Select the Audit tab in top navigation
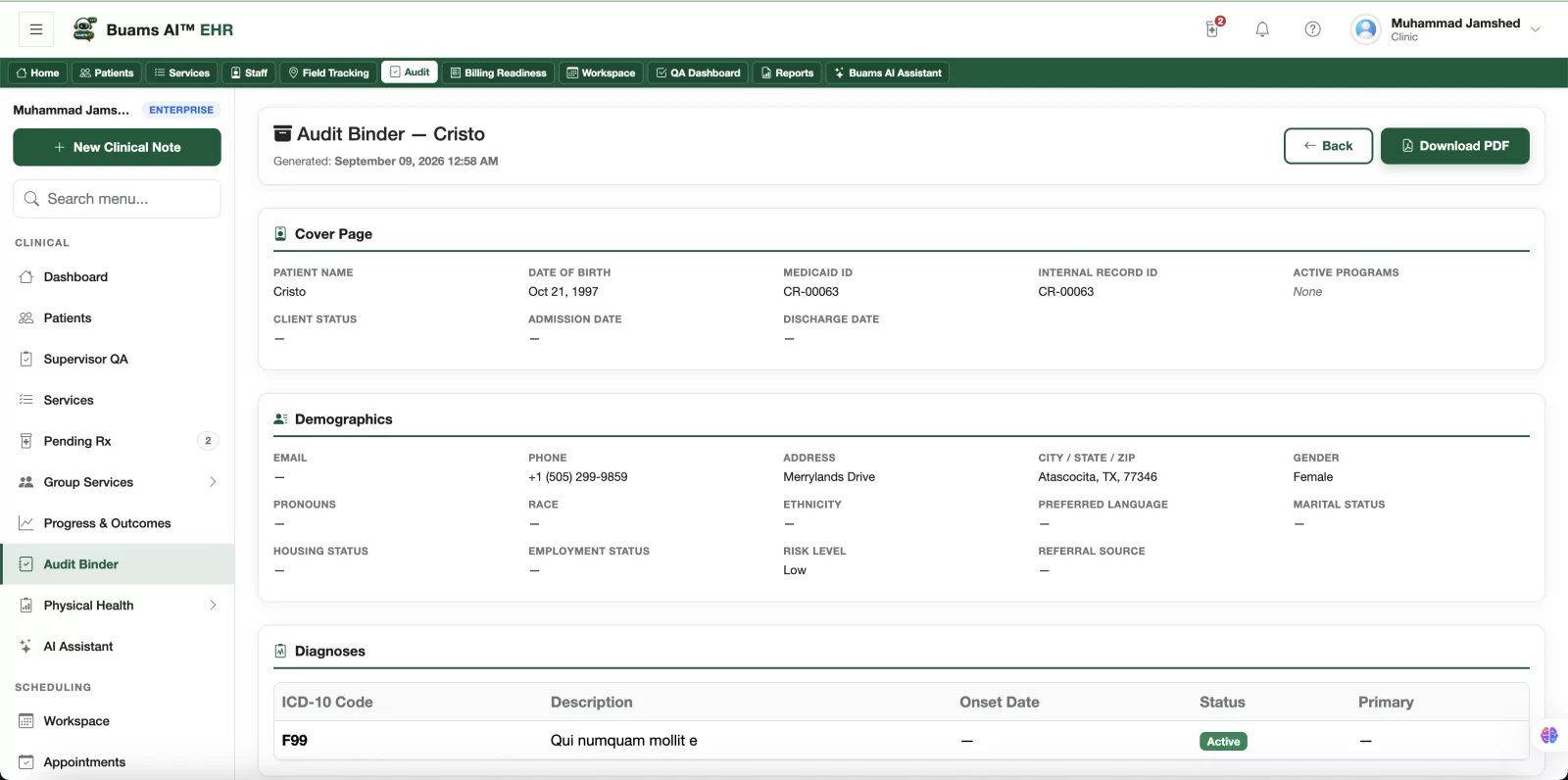1568x780 pixels. [410, 72]
